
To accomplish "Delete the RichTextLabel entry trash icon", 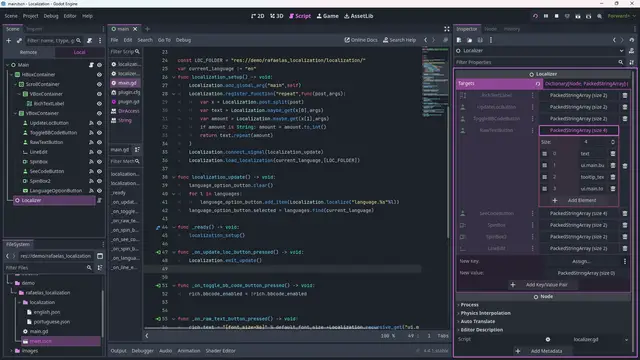I will [624, 96].
